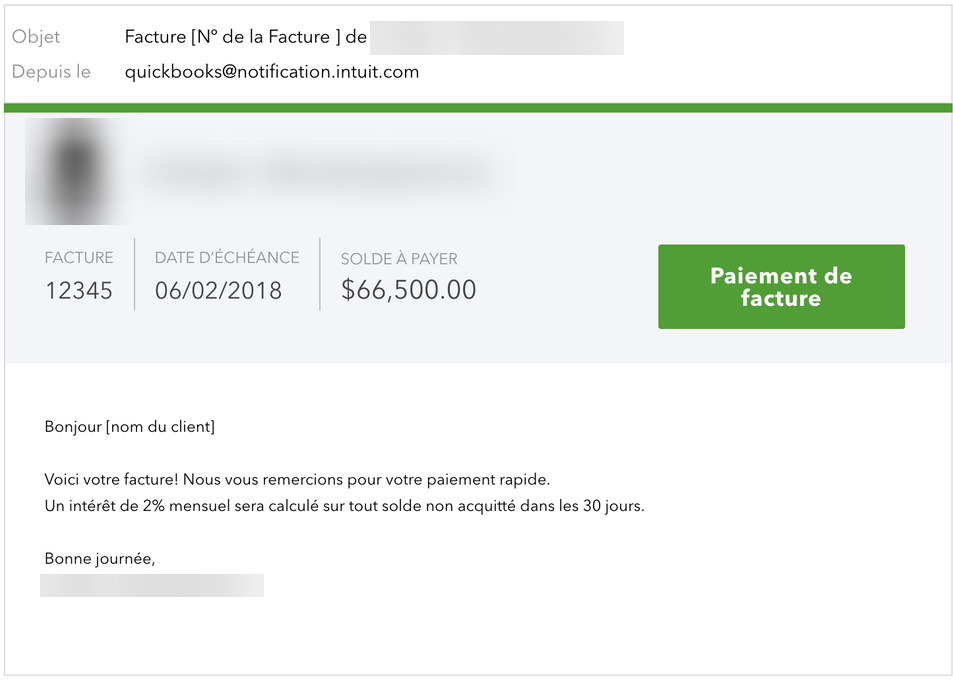The height and width of the screenshot is (681, 953).
Task: Click the balance amount $66,500.00
Action: tap(408, 290)
